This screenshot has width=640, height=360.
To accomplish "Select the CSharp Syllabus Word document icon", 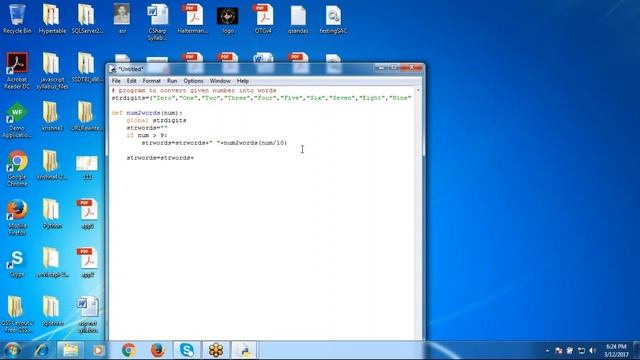I will (157, 22).
